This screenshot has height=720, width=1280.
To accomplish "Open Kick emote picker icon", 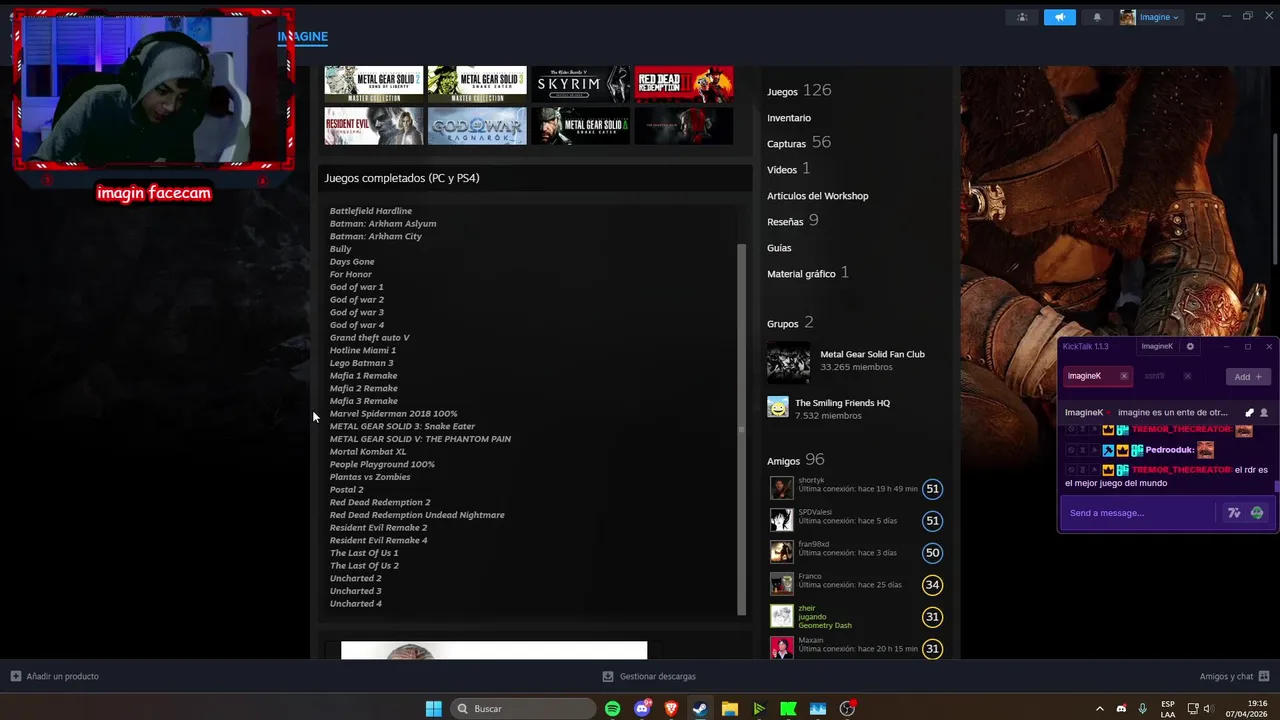I will coord(1257,513).
